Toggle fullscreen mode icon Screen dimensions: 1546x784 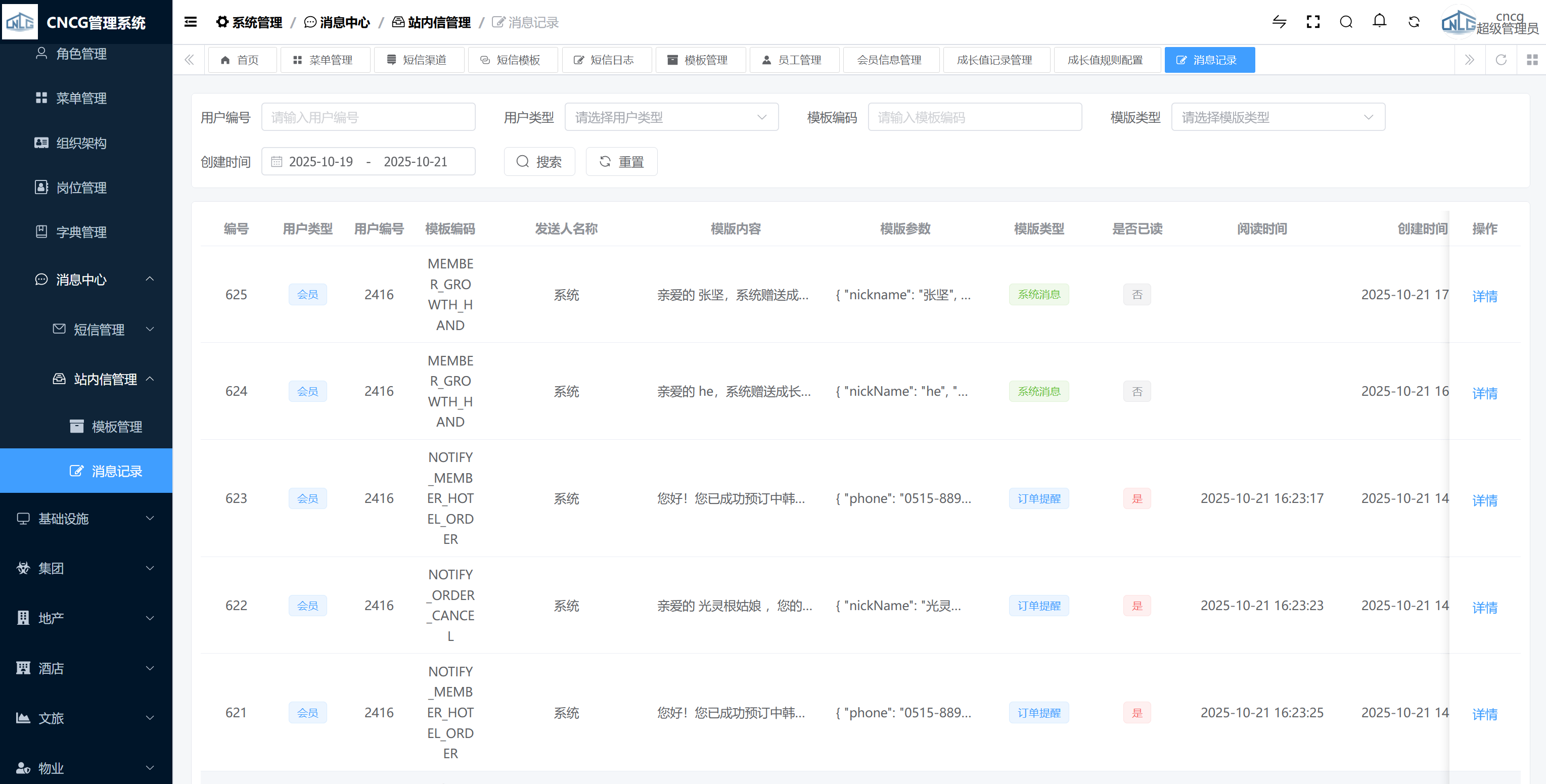click(1312, 22)
